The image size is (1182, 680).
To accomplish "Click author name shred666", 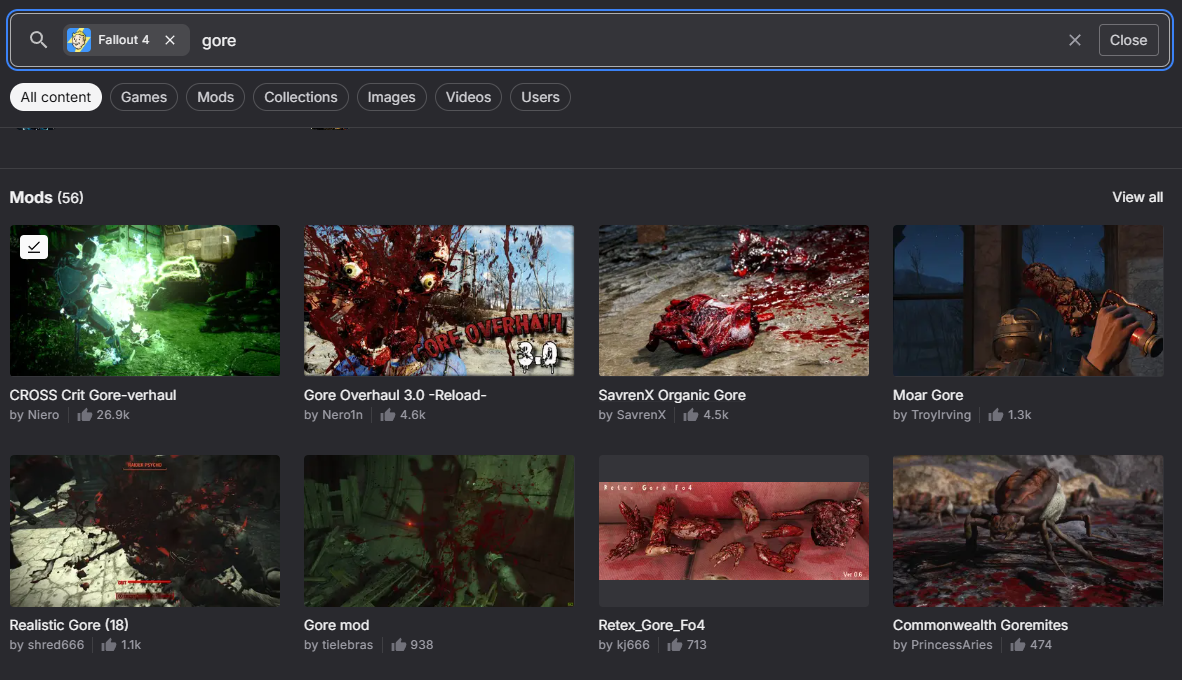I will coord(56,645).
